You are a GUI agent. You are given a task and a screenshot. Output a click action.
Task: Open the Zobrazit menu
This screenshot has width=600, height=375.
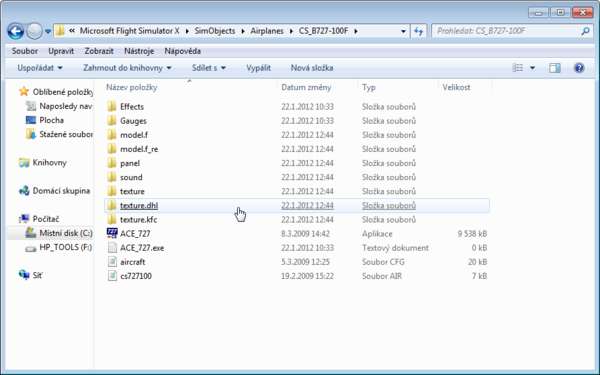(99, 51)
